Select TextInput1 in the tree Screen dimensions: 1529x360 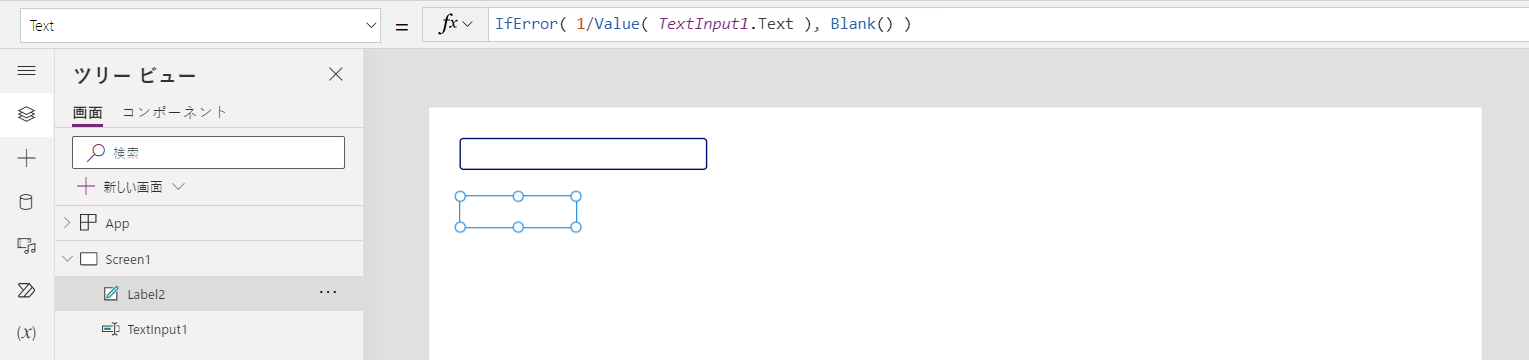[157, 329]
